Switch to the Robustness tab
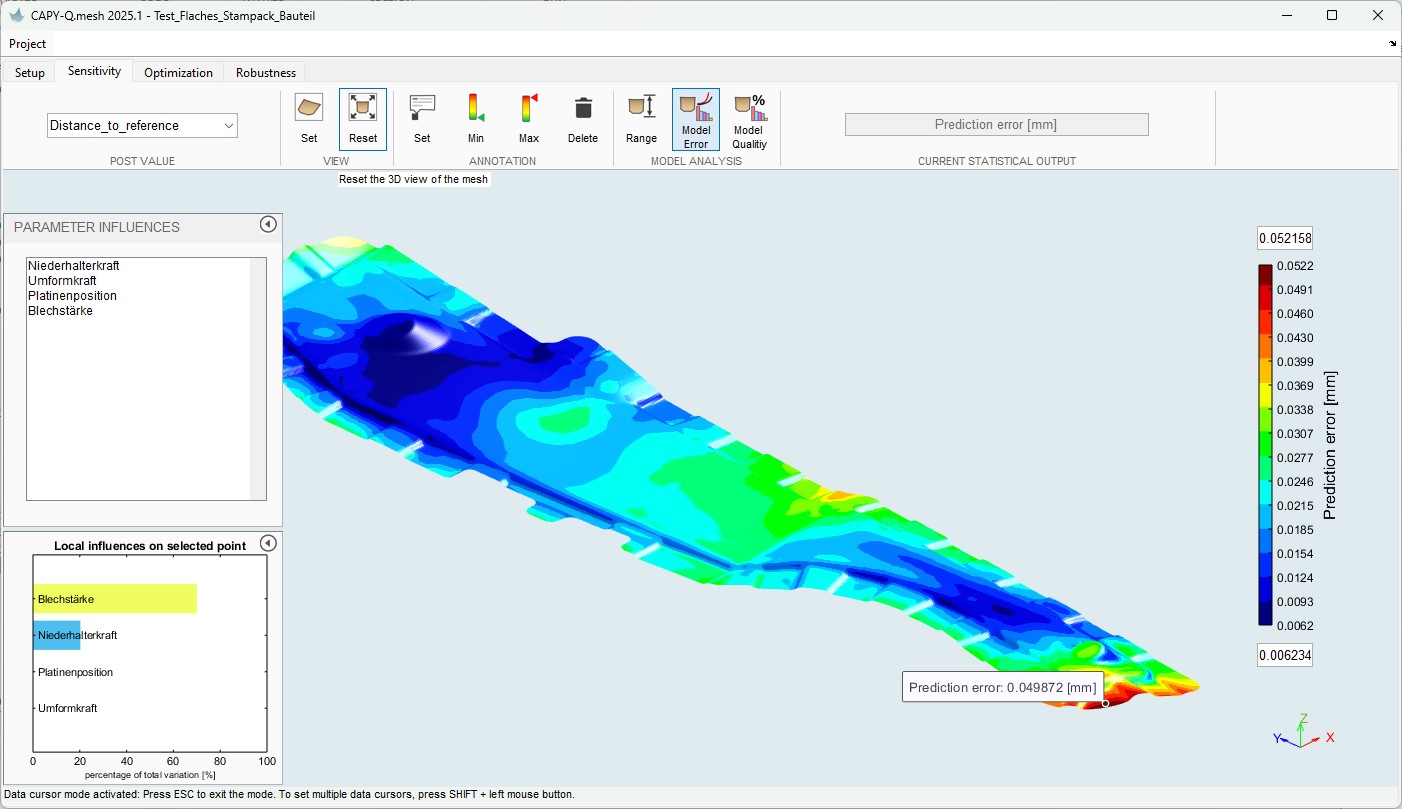Viewport: 1402px width, 809px height. [x=266, y=72]
